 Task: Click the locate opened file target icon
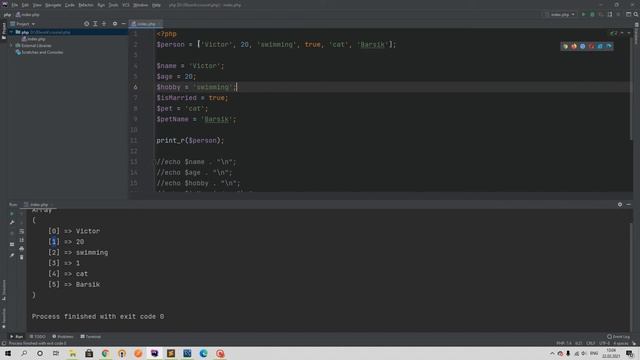coord(86,24)
